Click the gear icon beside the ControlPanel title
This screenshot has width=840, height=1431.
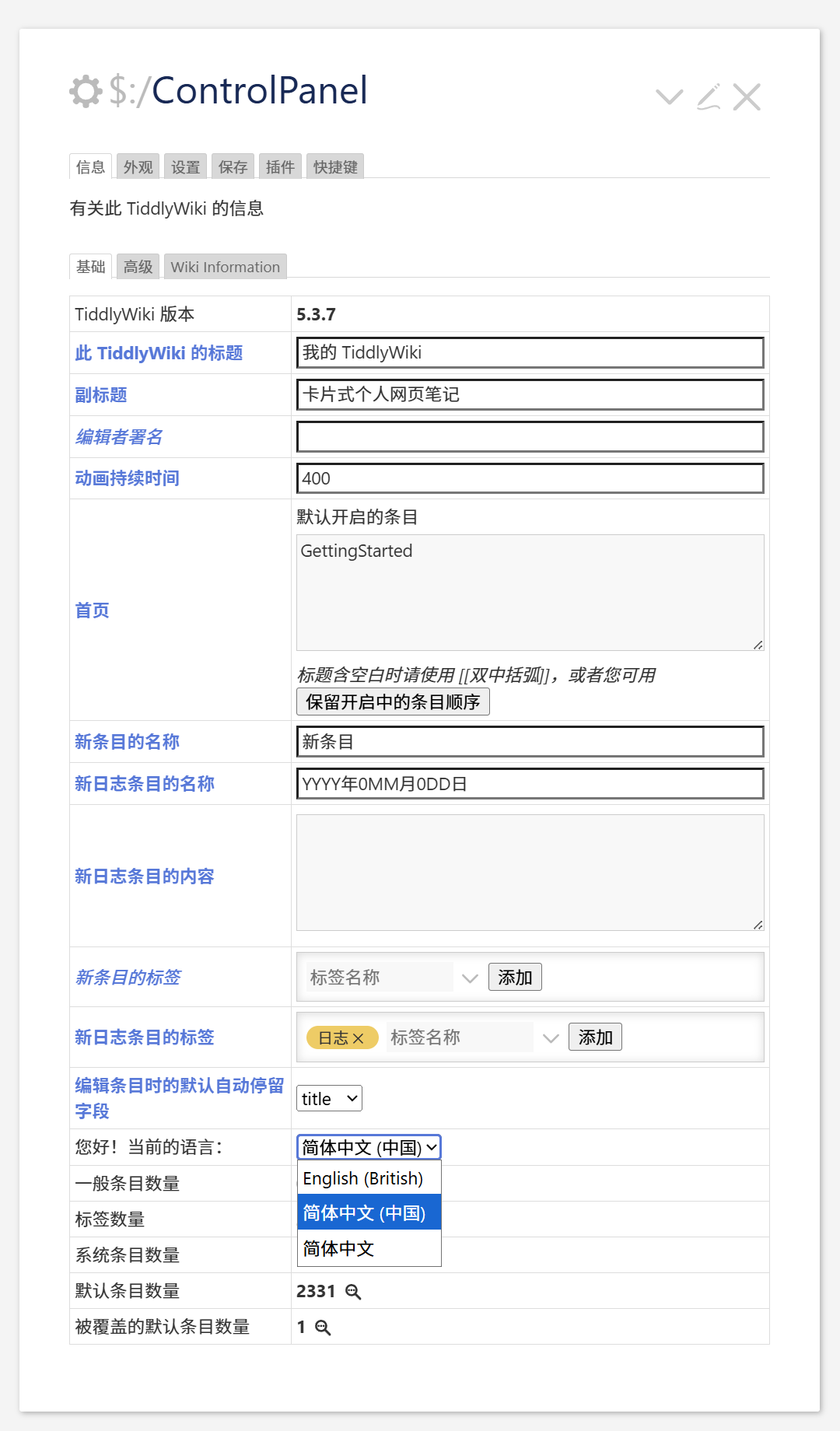tap(86, 91)
